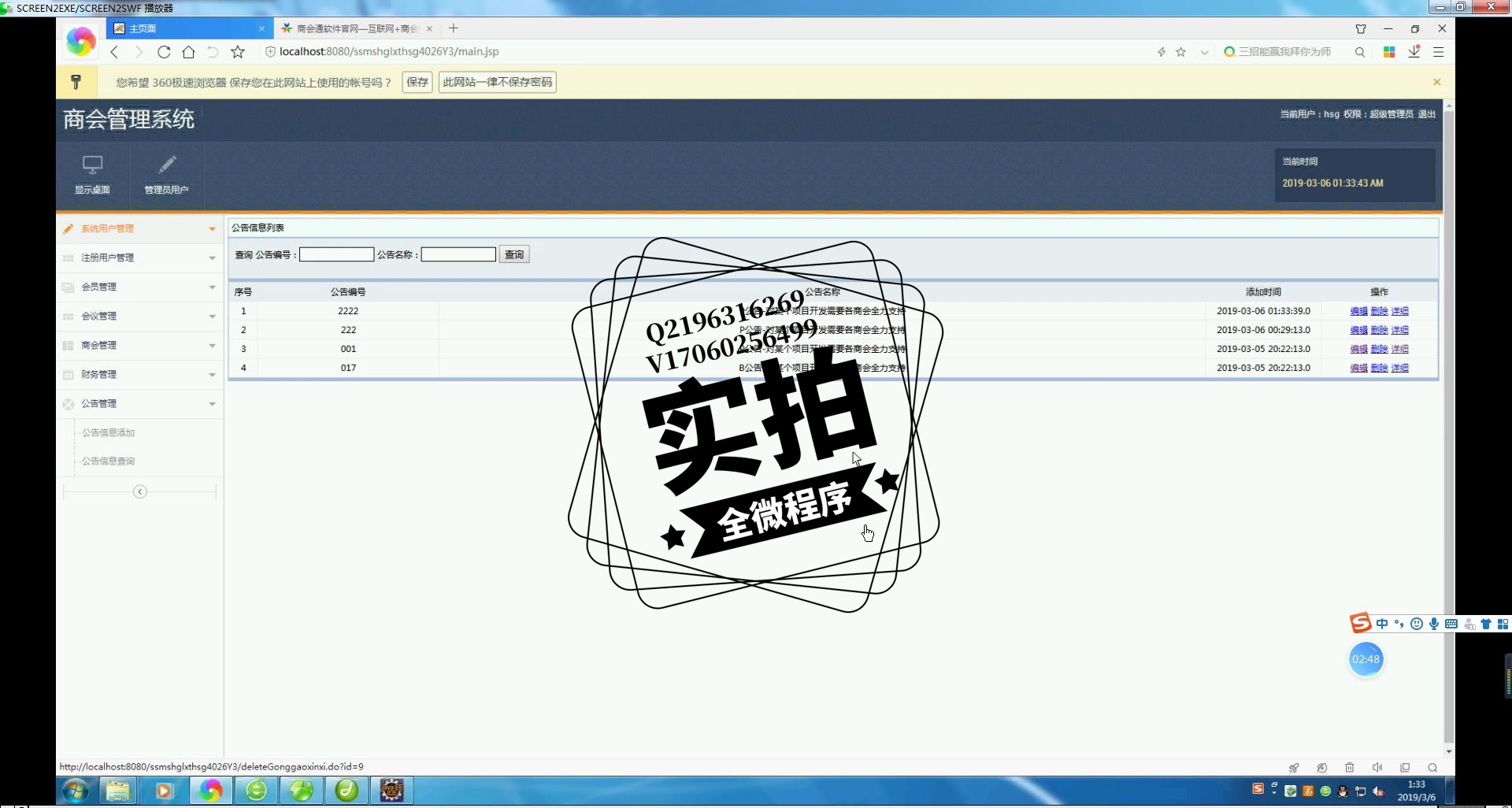
Task: Click 详细 for announcement 017
Action: click(1399, 368)
